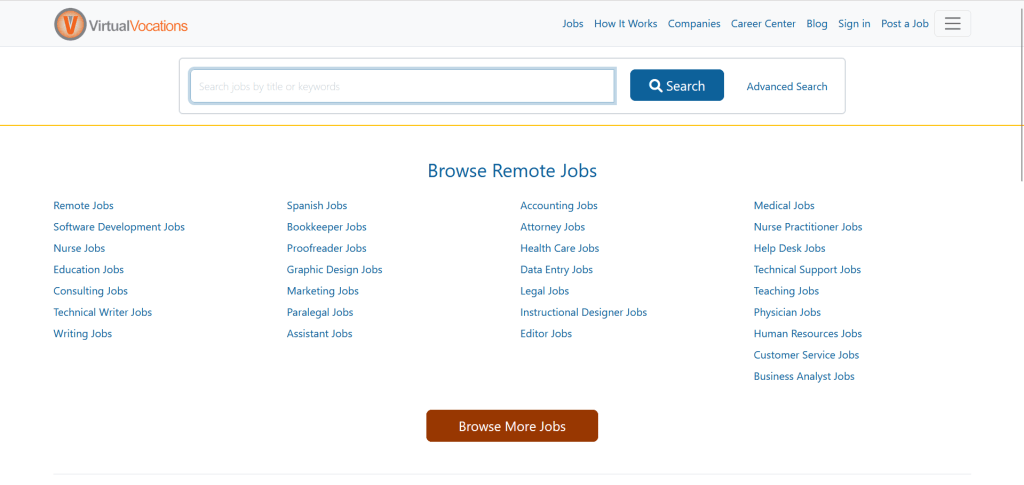
Task: Focus the job search input field
Action: [x=402, y=86]
